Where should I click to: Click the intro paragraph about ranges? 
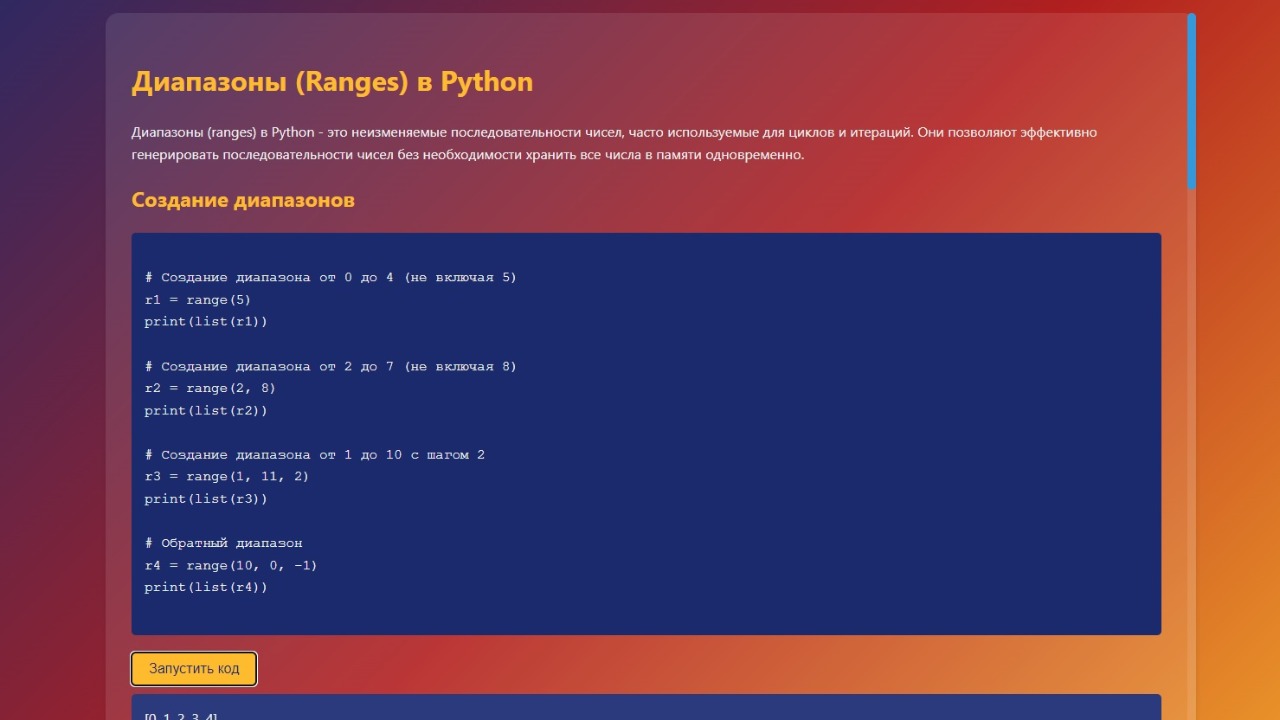click(615, 144)
